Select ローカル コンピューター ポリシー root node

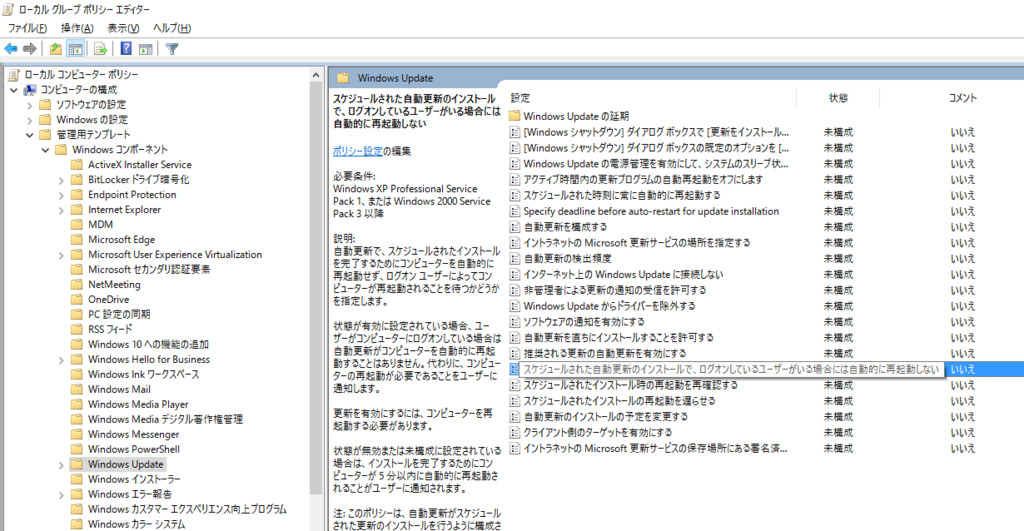[x=81, y=74]
